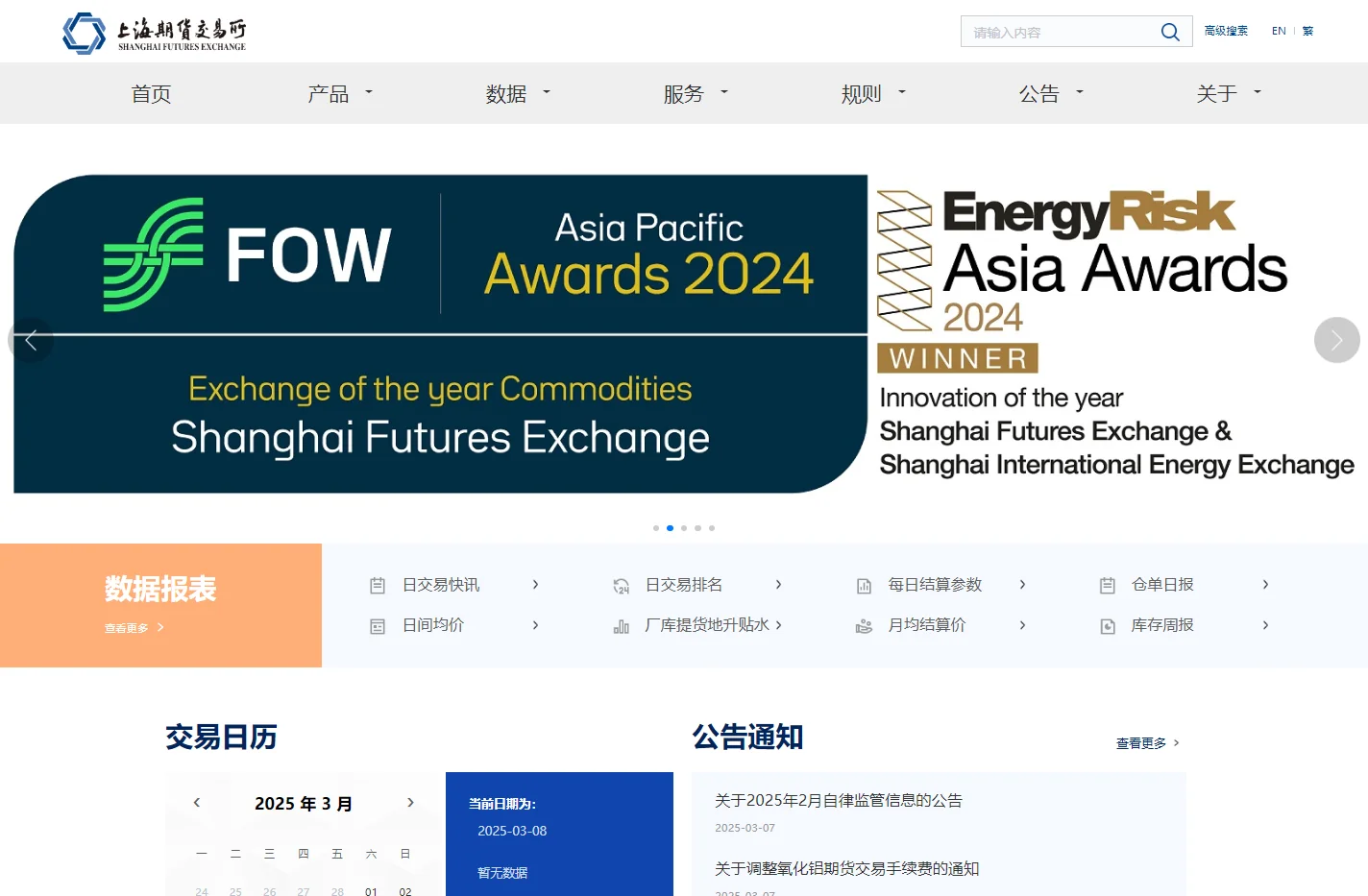
Task: Open the 关于 menu
Action: point(1217,93)
